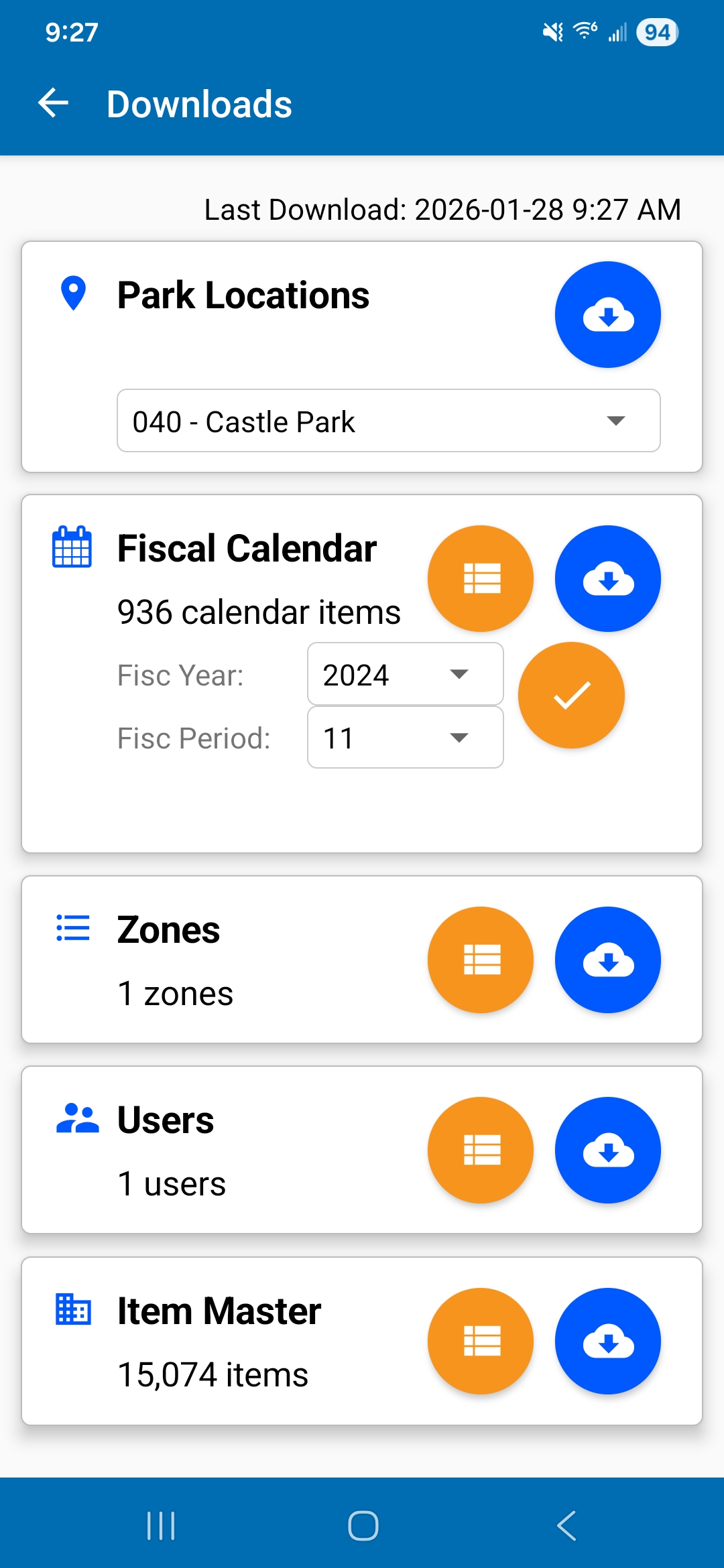Image resolution: width=724 pixels, height=1568 pixels.
Task: Open Item Master list view
Action: (x=481, y=1341)
